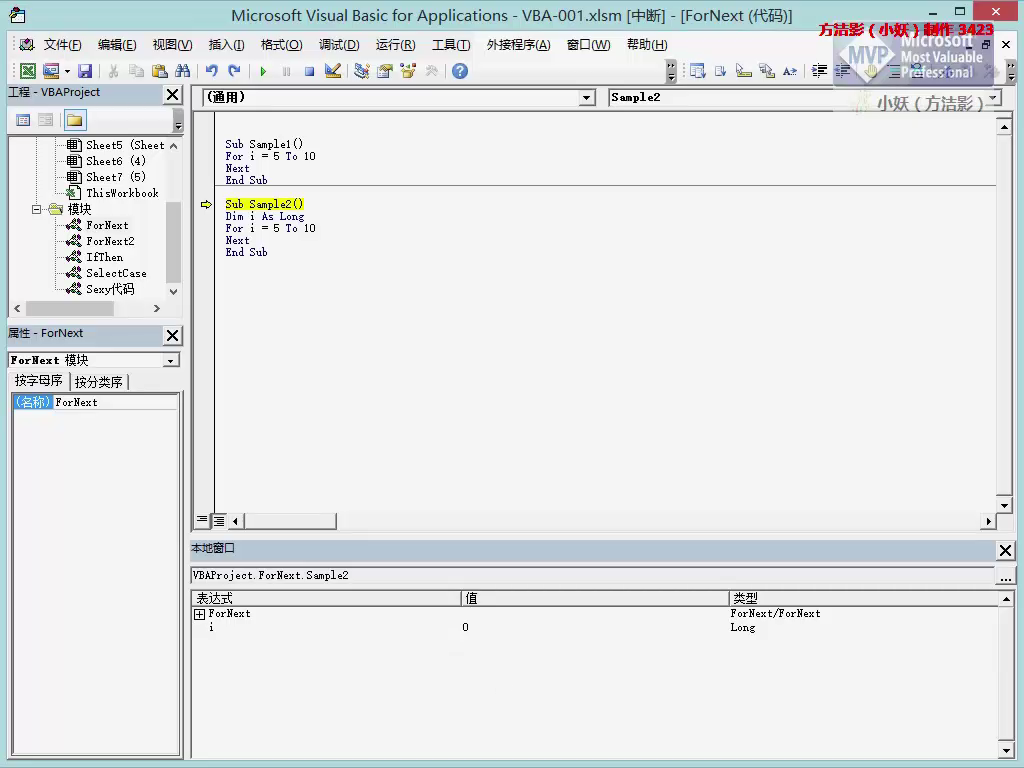Click the Insert UserForm toolbar icon
This screenshot has width=1024, height=768.
tap(50, 71)
